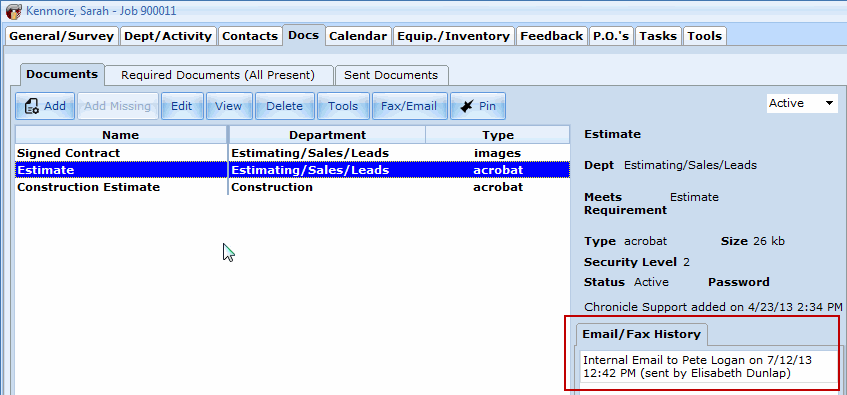Sort by the Department column header

tap(327, 135)
